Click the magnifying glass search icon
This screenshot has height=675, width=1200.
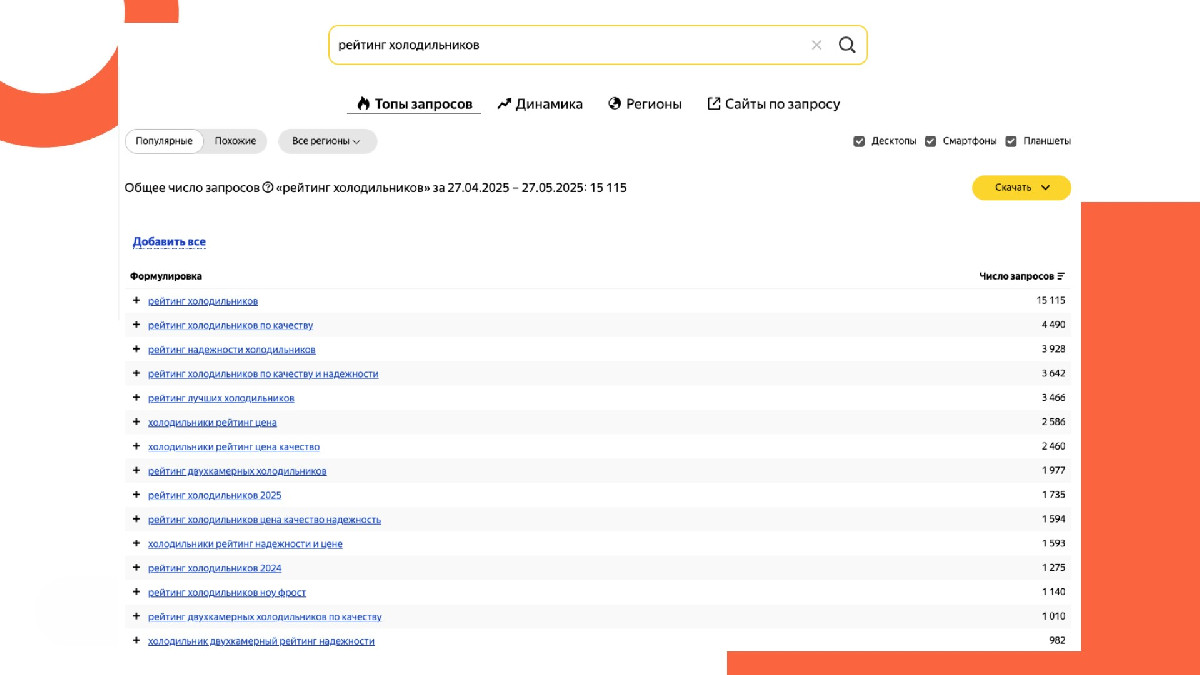click(846, 45)
